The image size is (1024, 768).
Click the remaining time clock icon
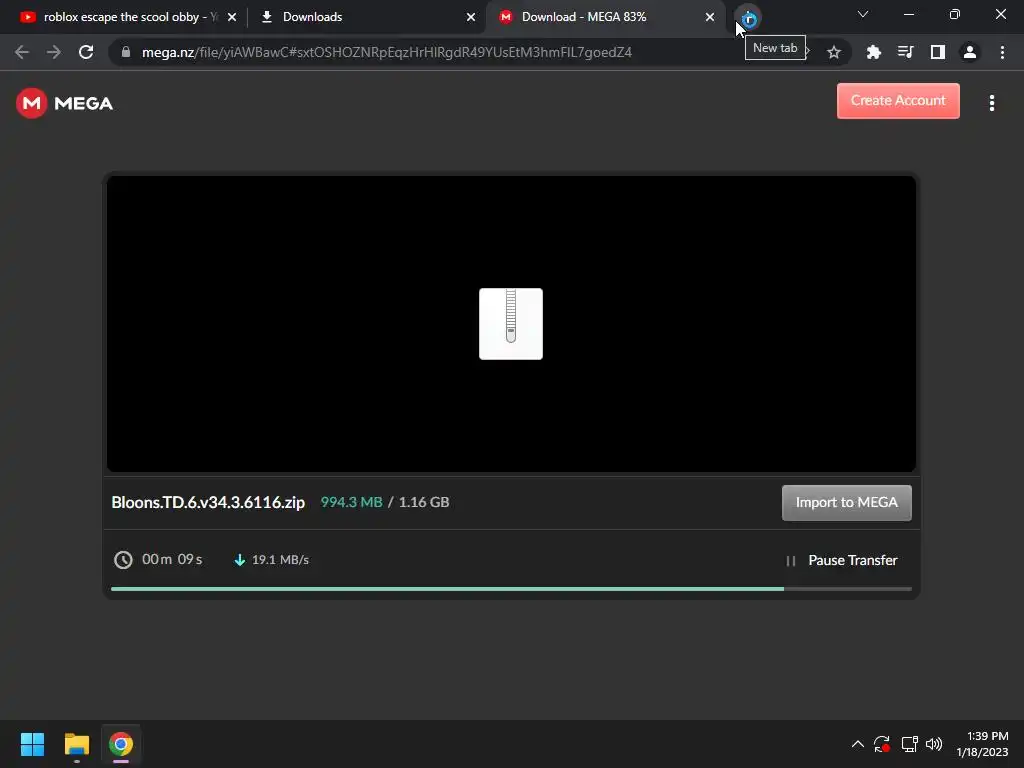click(123, 560)
